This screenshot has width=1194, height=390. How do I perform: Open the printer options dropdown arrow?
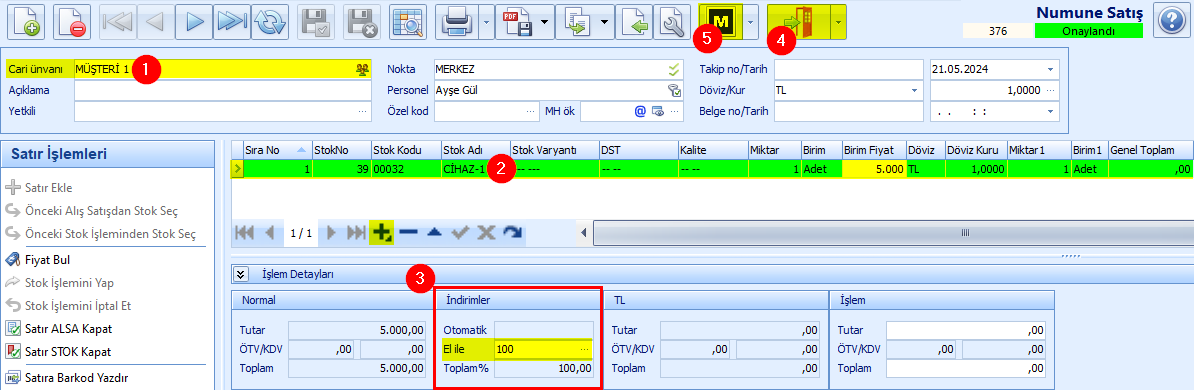pyautogui.click(x=487, y=23)
